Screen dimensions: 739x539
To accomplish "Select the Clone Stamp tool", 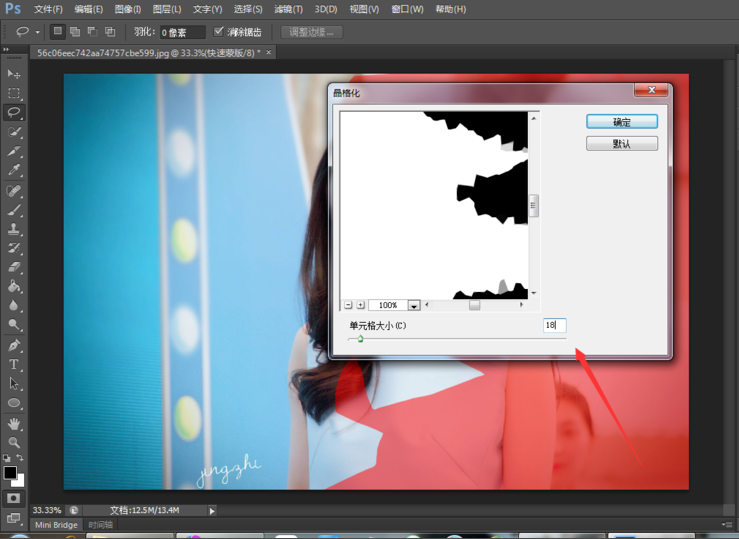I will [x=14, y=229].
